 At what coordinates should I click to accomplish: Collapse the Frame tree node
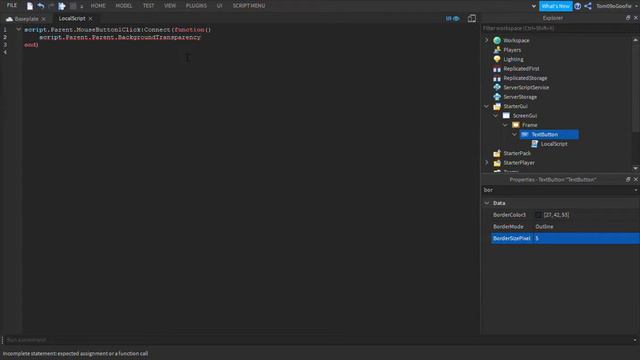click(505, 125)
